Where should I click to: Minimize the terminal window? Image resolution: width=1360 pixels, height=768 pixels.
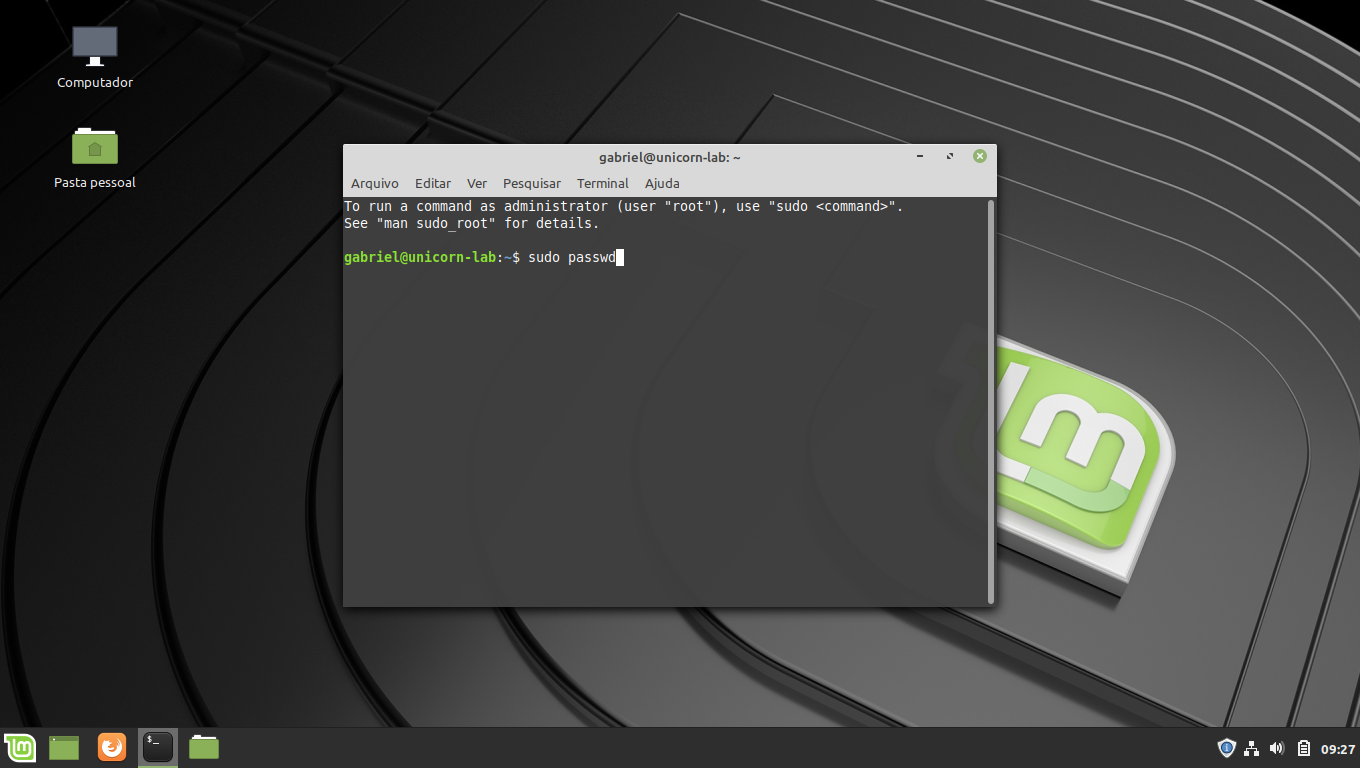pos(920,156)
